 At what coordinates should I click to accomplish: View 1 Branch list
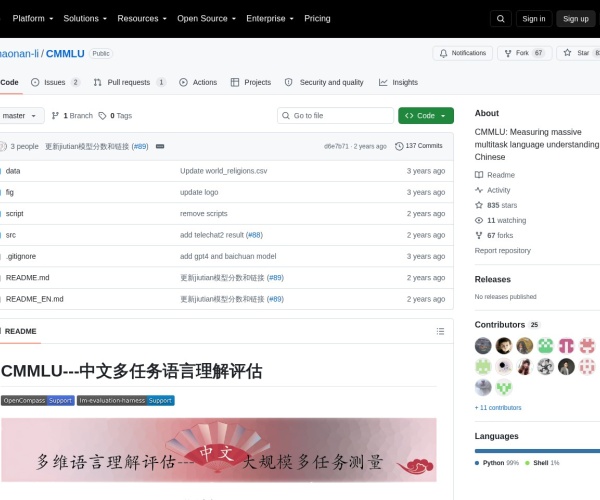[x=72, y=116]
